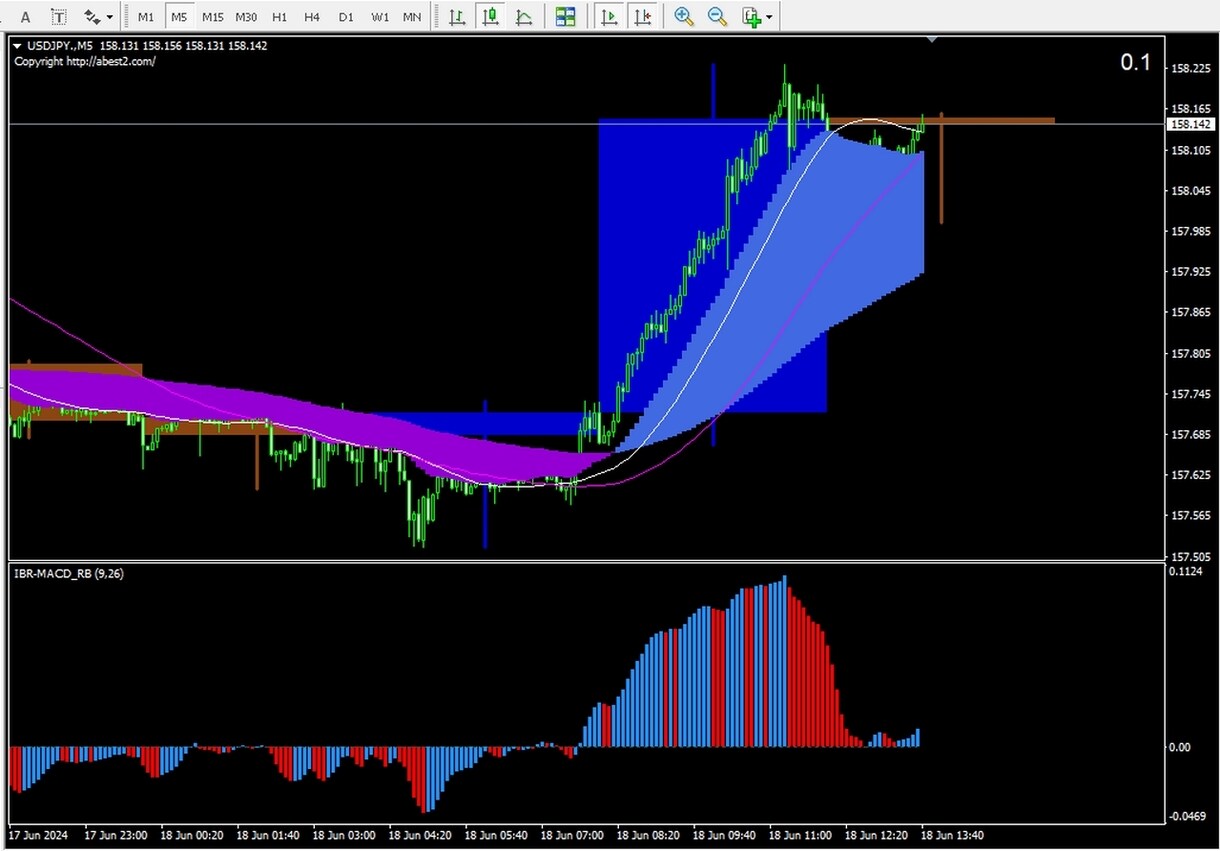
Task: Switch to candlestick chart display
Action: point(490,17)
